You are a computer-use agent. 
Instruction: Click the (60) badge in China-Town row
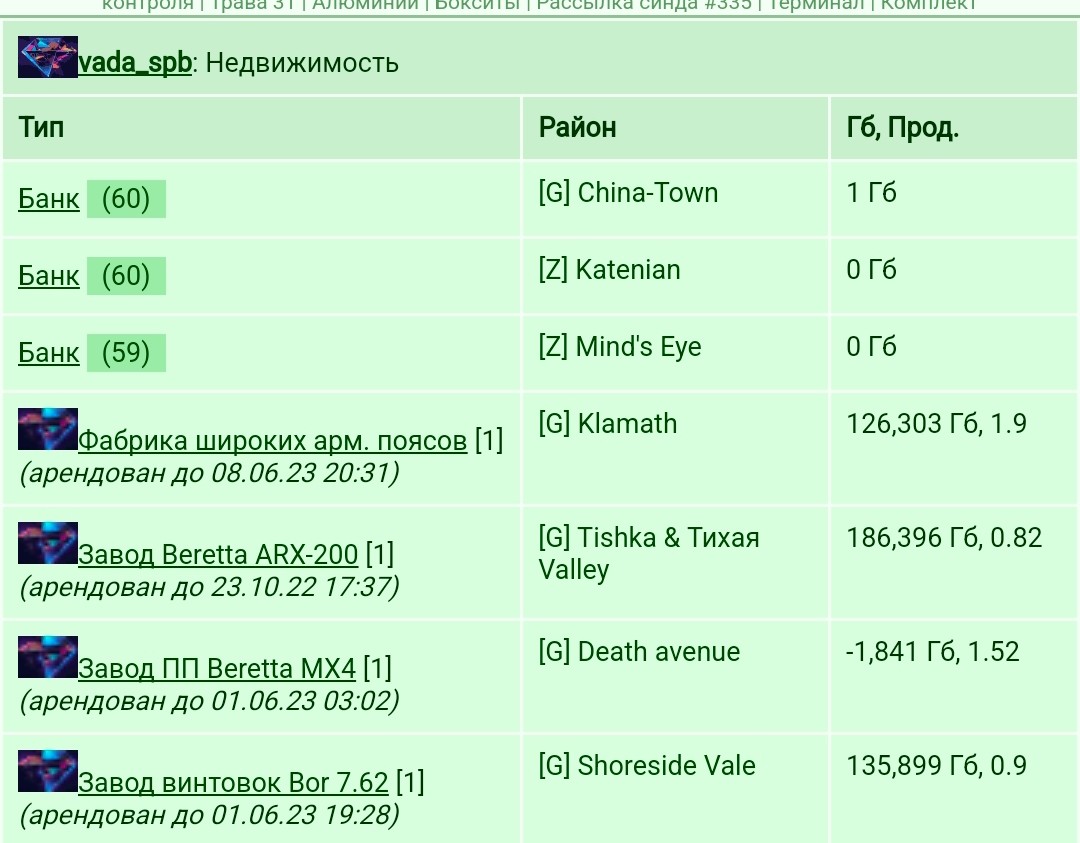point(126,199)
